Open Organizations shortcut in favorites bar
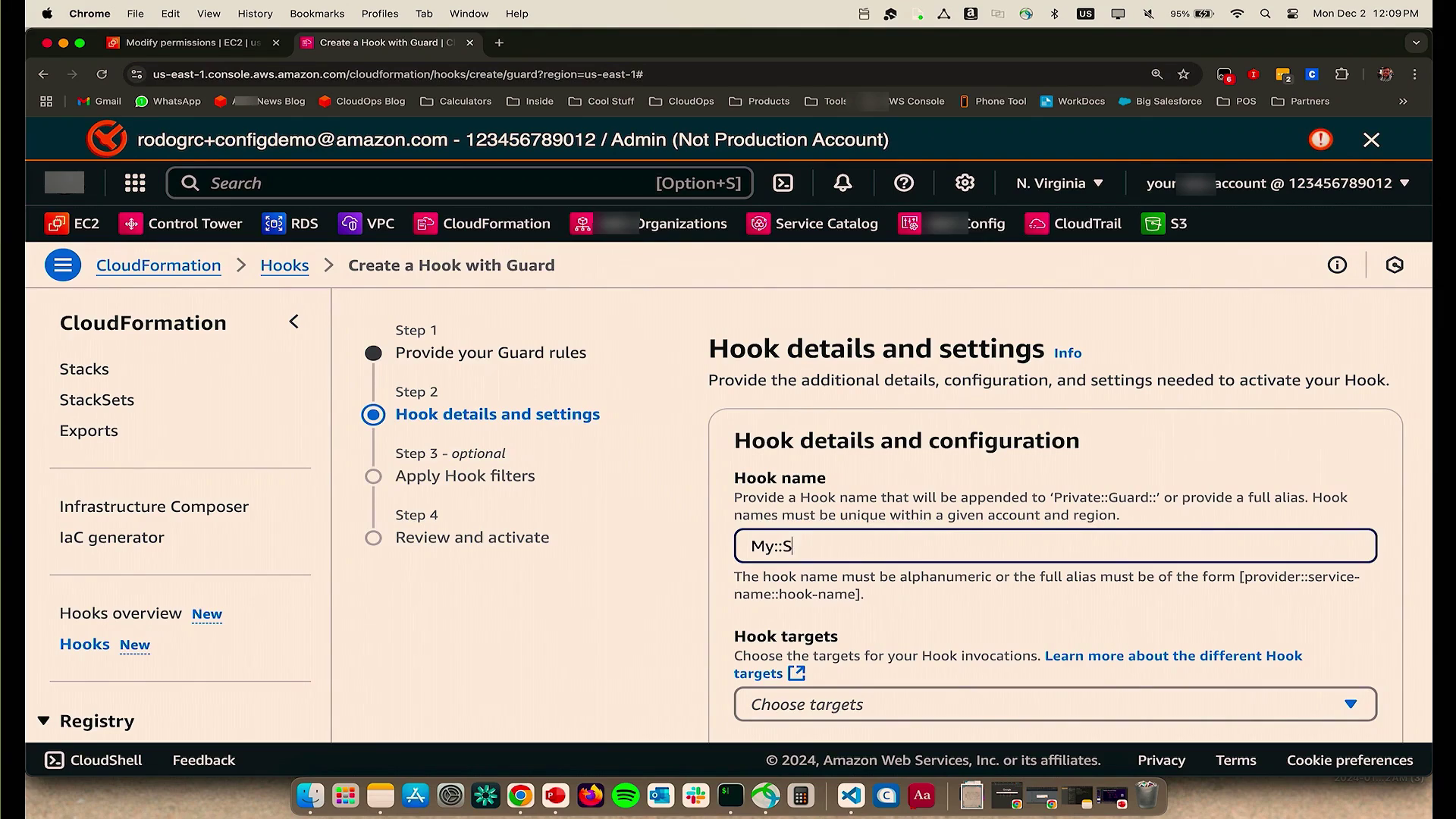This screenshot has height=819, width=1456. [x=648, y=224]
